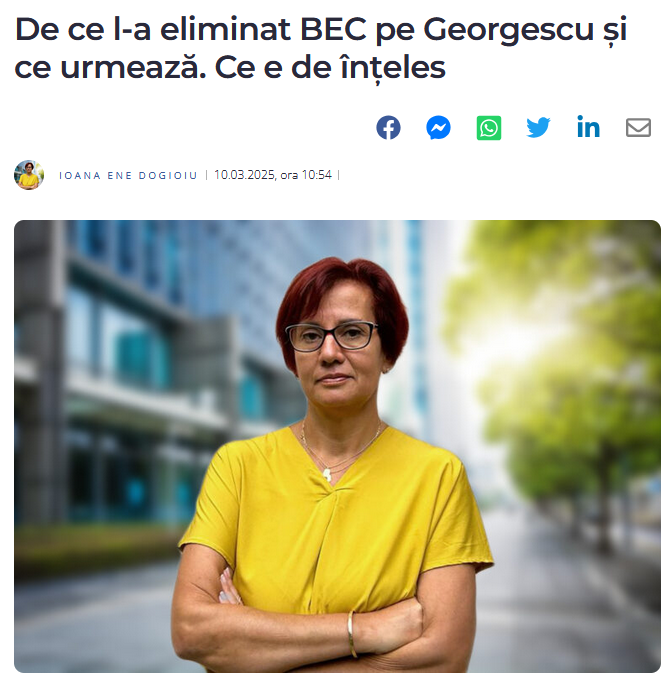The image size is (672, 688).
Task: Click the gold bracelet on the woman's wrist
Action: [x=351, y=634]
